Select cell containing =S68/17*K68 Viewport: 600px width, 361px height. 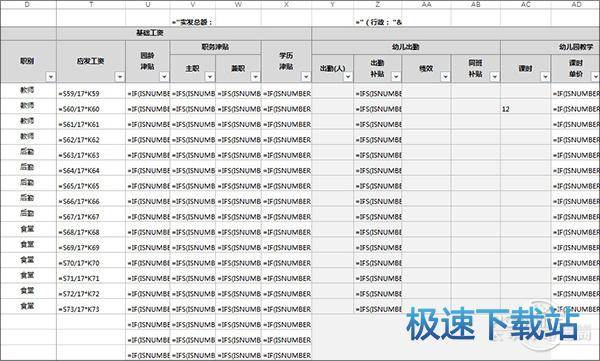click(x=91, y=230)
